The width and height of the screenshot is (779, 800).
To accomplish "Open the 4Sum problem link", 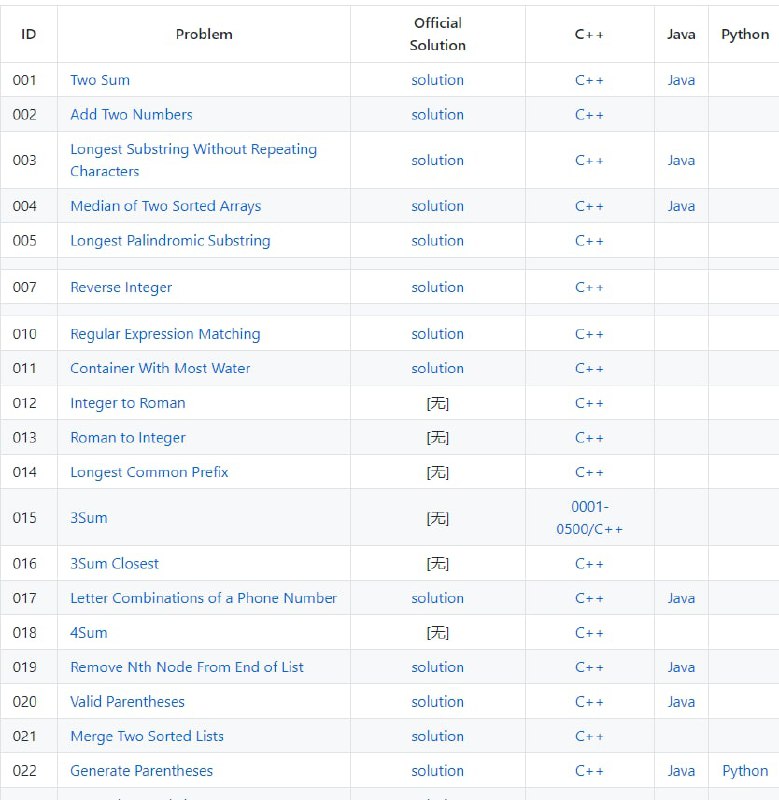I will point(89,633).
